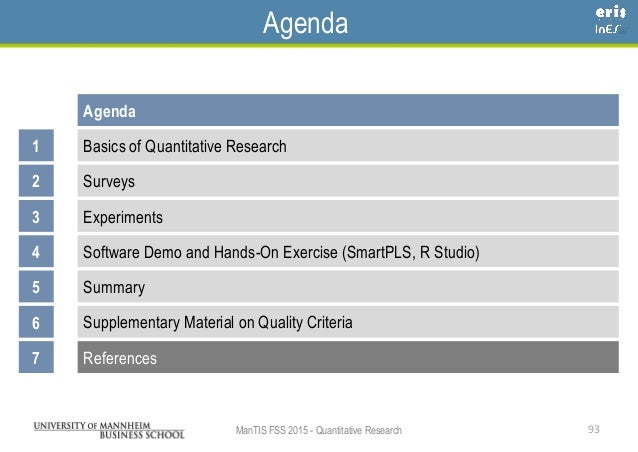Click the 'Agenda' slide title
638x452 pixels.
[x=306, y=23]
